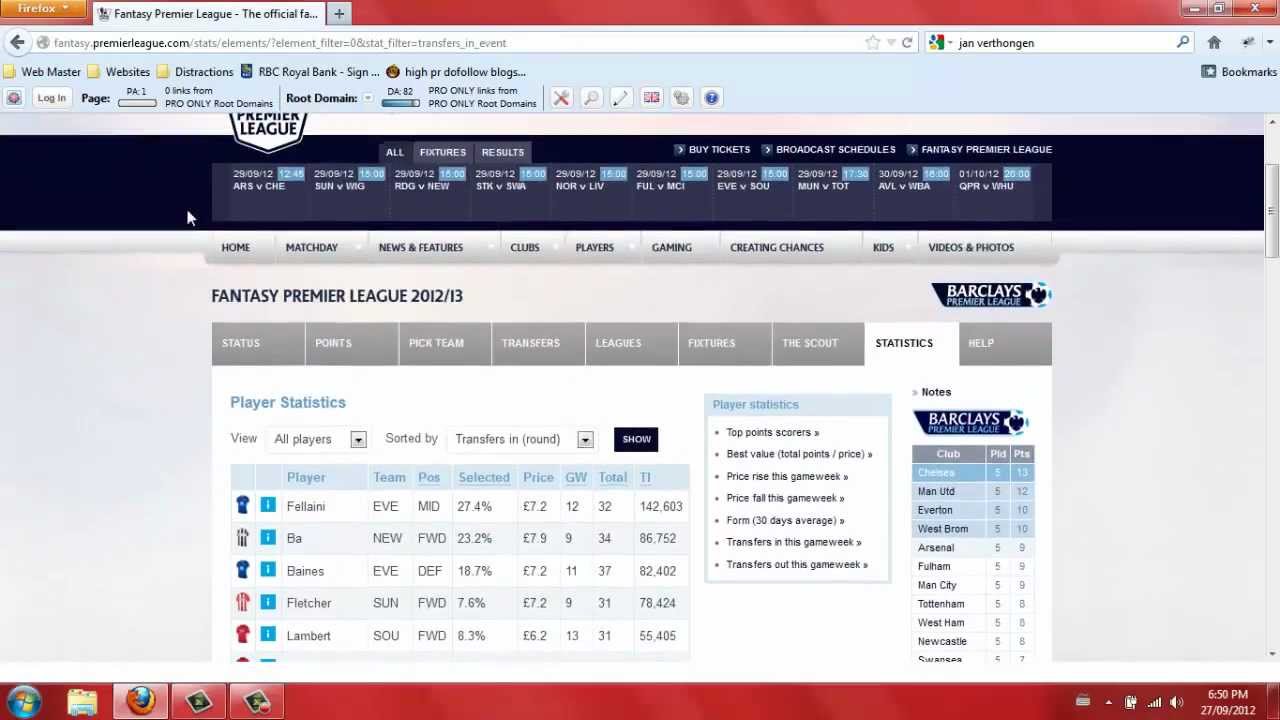1280x720 pixels.
Task: Open Transfers out this gameweek link
Action: coord(796,564)
